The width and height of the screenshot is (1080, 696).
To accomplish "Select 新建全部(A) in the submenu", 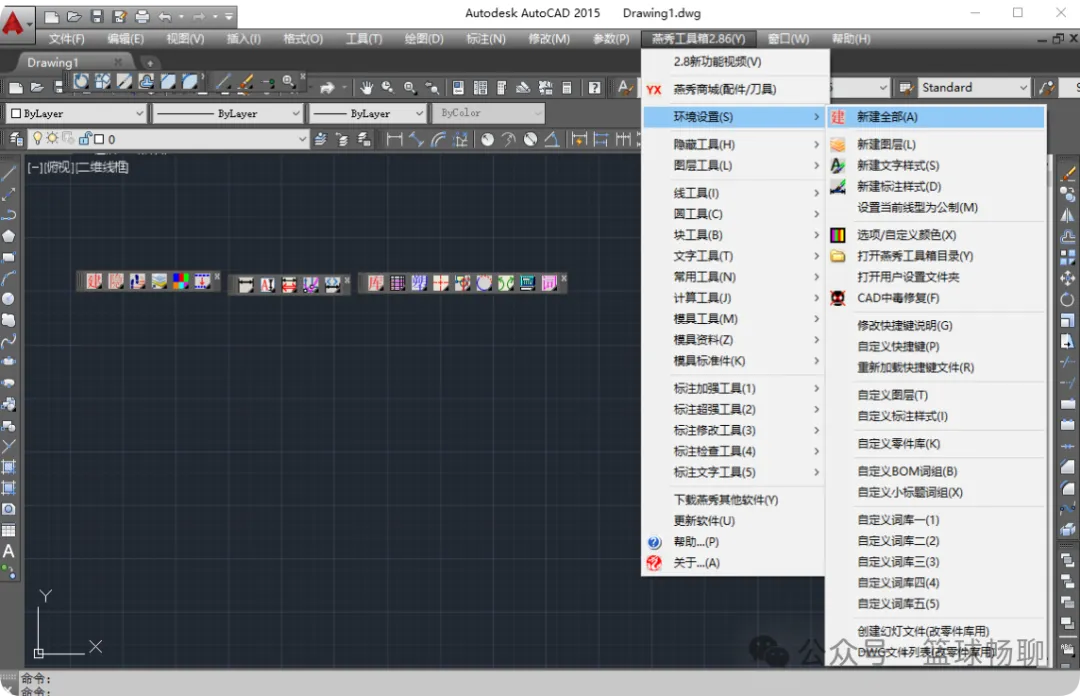I will (936, 117).
